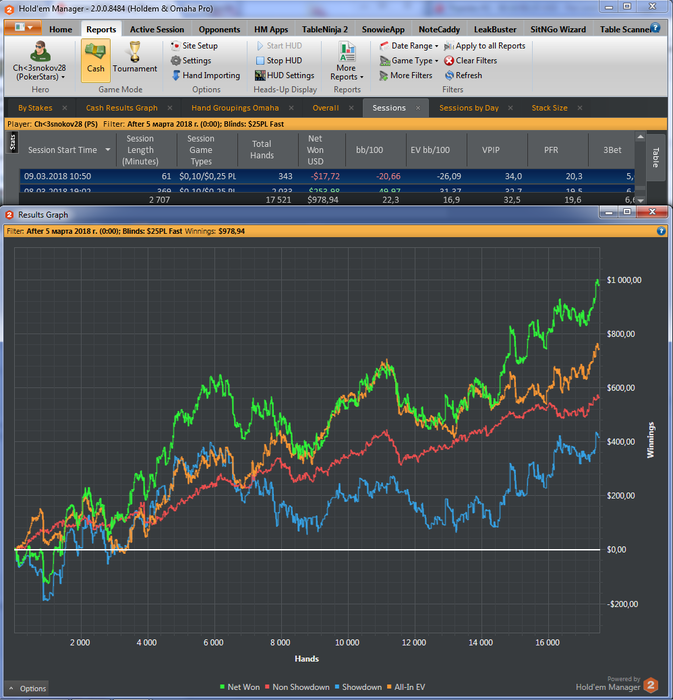Open Hand Importing option
The height and width of the screenshot is (700, 673).
[x=206, y=75]
